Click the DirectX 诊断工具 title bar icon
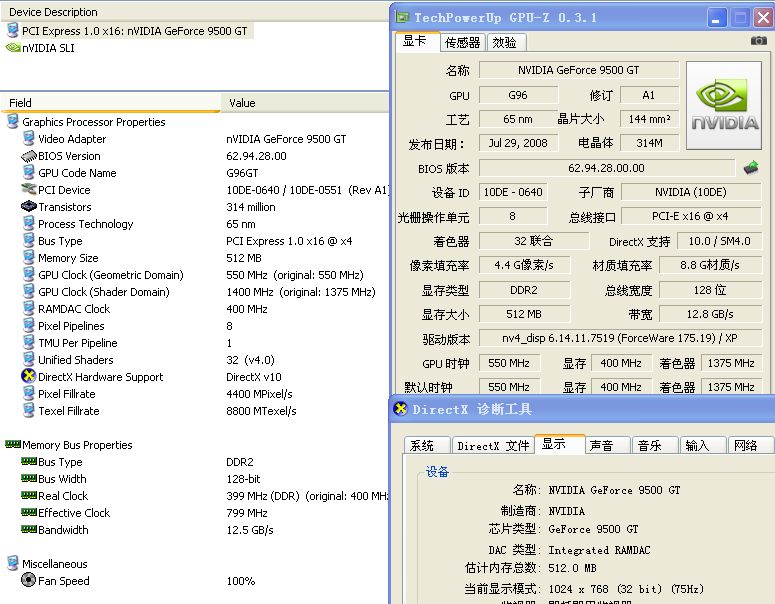The height and width of the screenshot is (604, 775). point(400,409)
